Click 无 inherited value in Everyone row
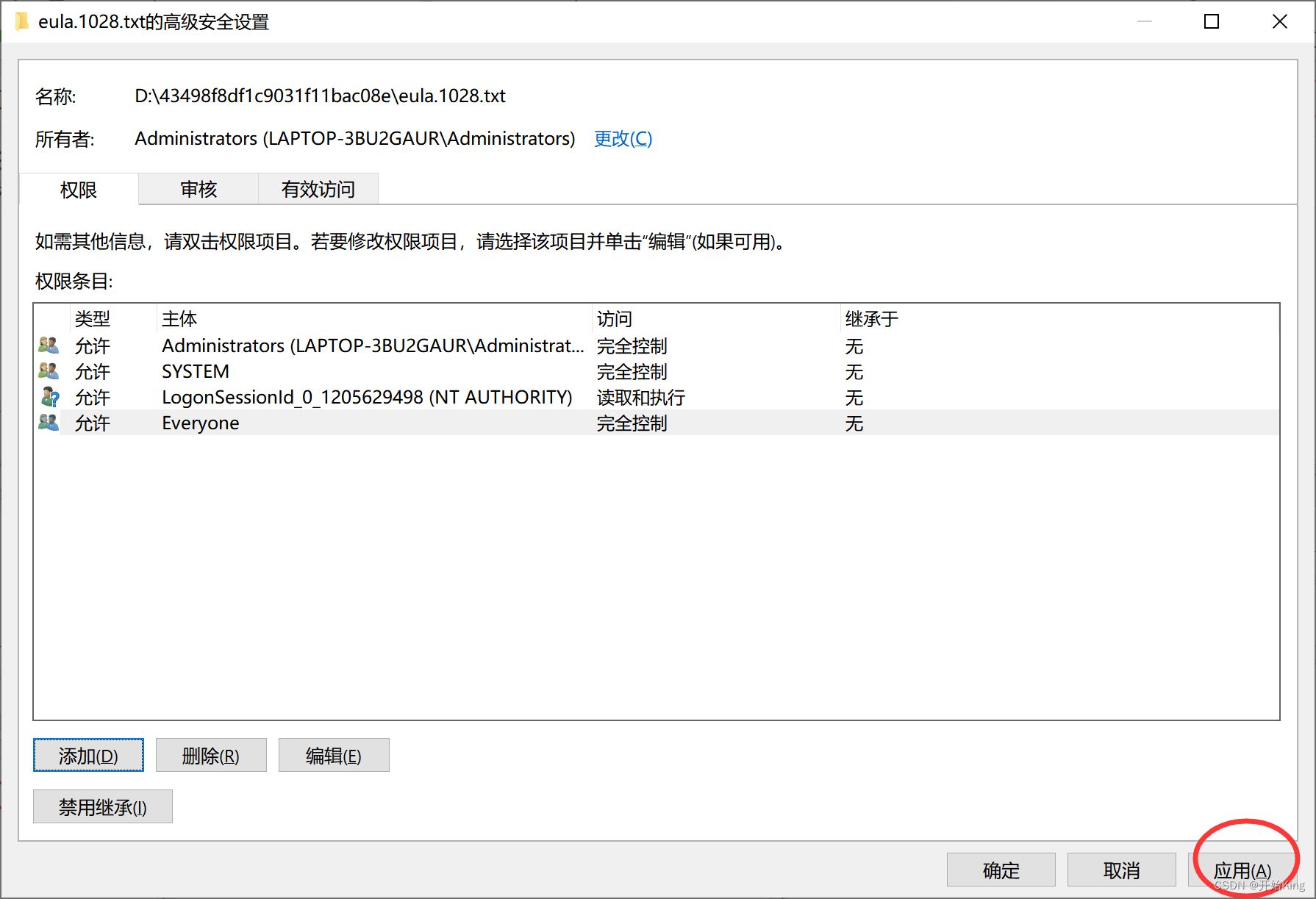 click(854, 423)
